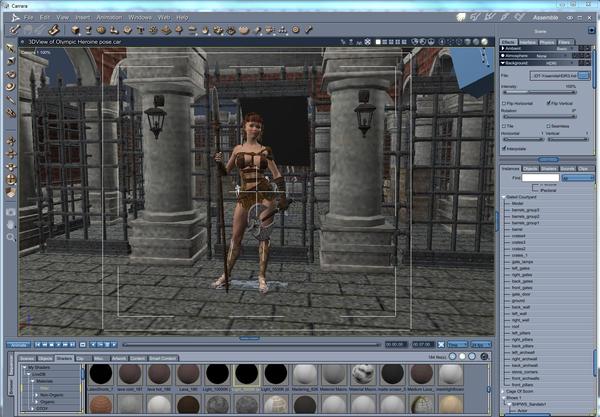The width and height of the screenshot is (600, 417).
Task: Click the blue browse button beside File path
Action: tap(584, 75)
